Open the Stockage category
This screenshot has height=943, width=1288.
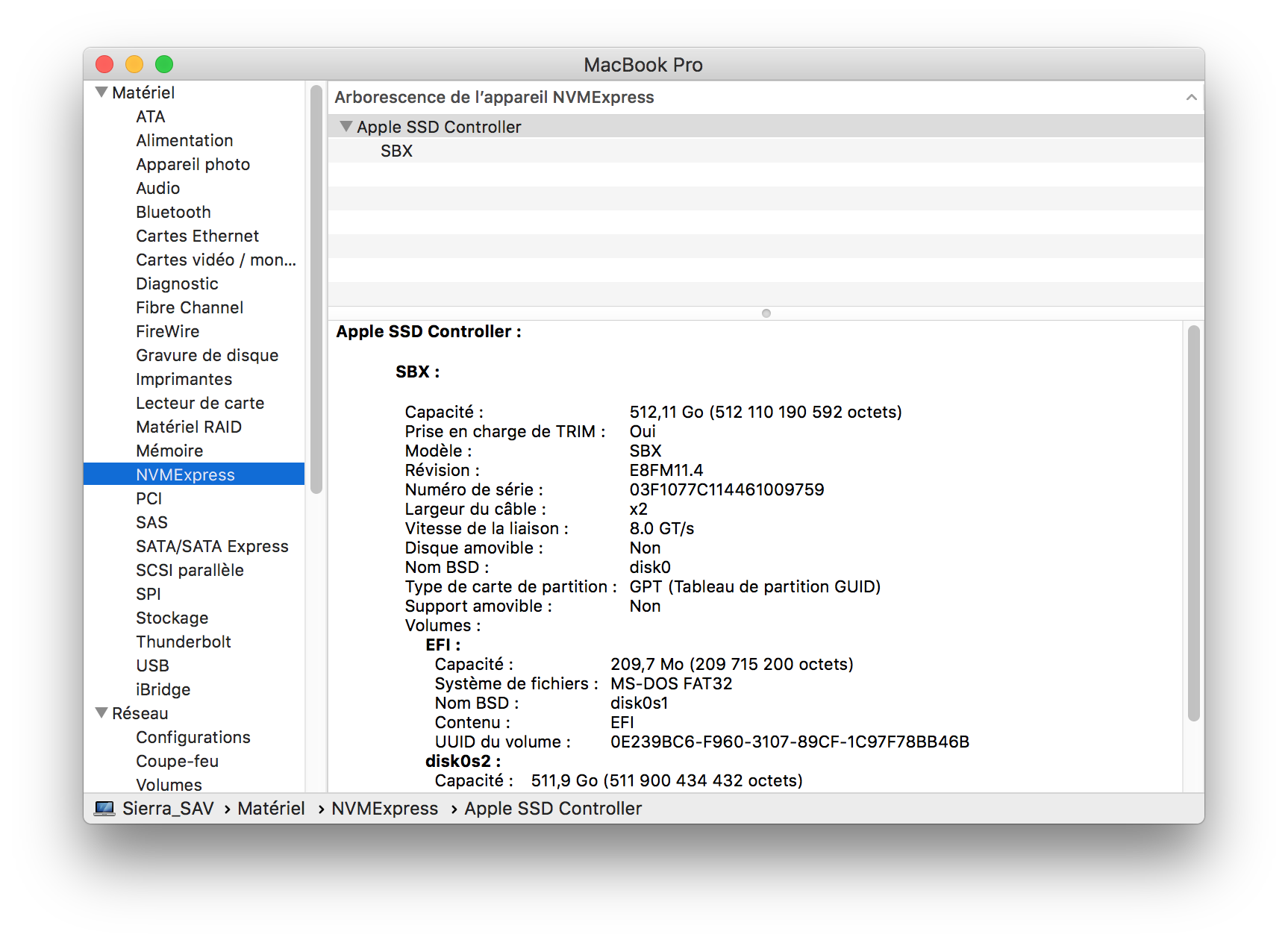tap(172, 618)
